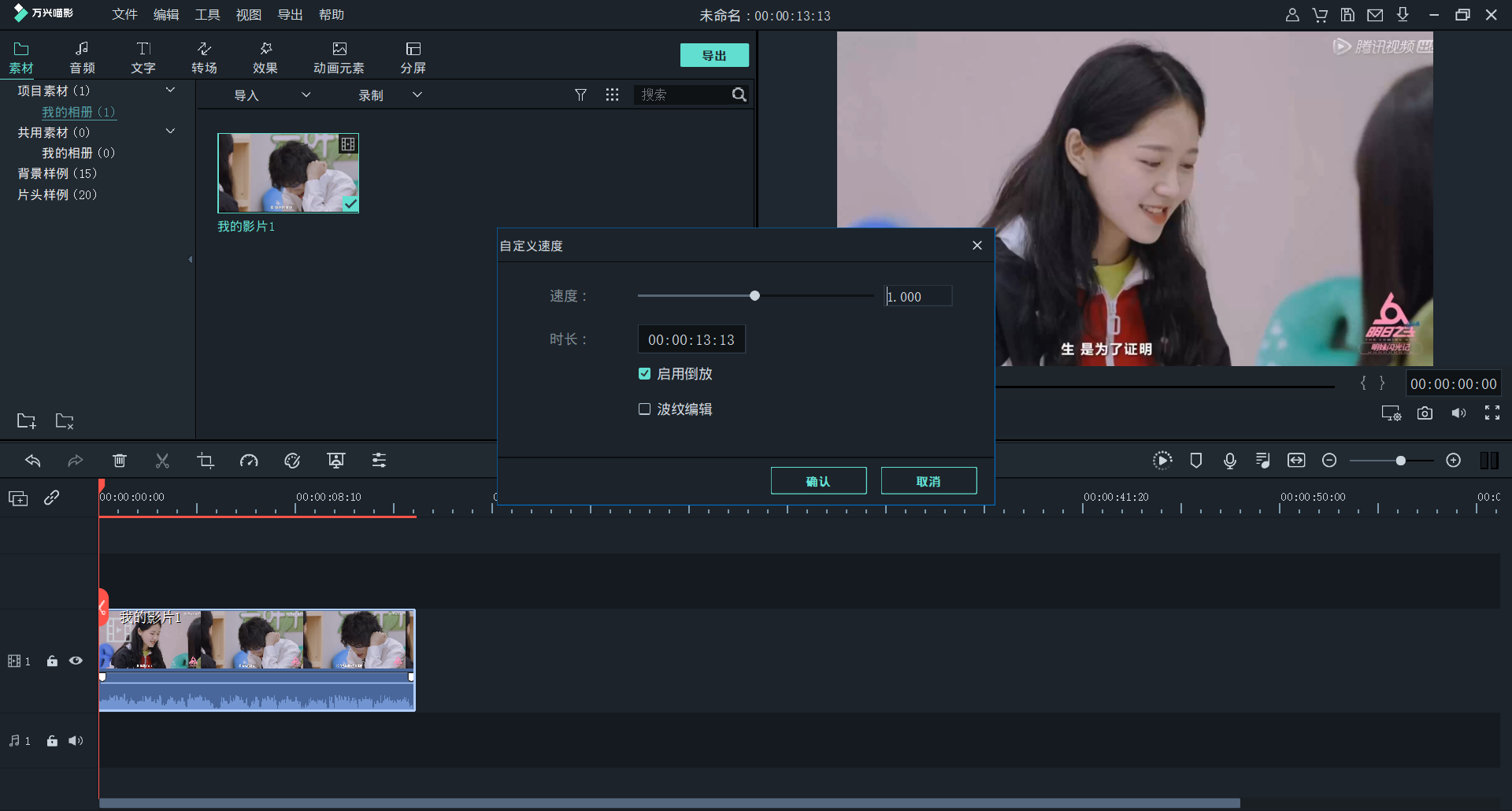Open the speed adjustment tool
Viewport: 1512px width, 811px height.
[249, 461]
